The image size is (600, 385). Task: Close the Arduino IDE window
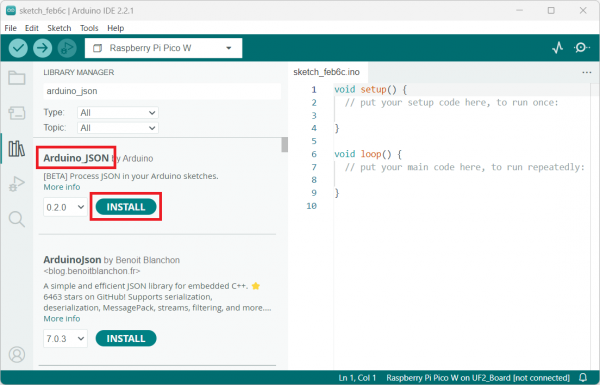click(x=583, y=10)
